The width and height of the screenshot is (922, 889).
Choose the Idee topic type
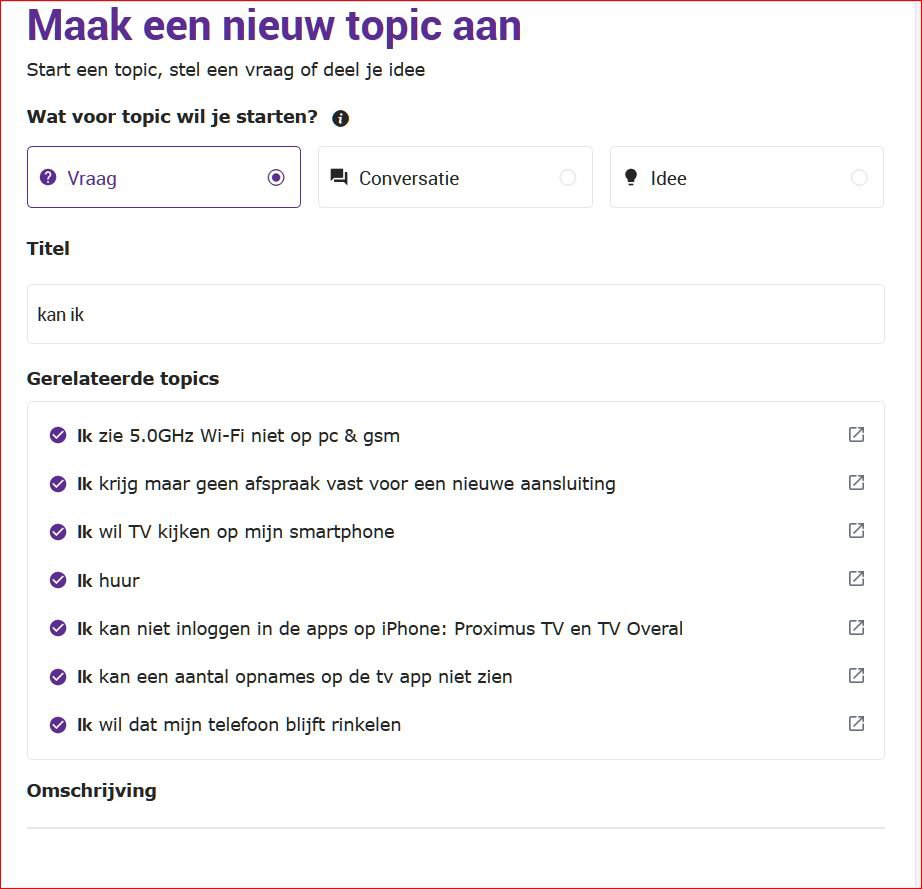[747, 177]
